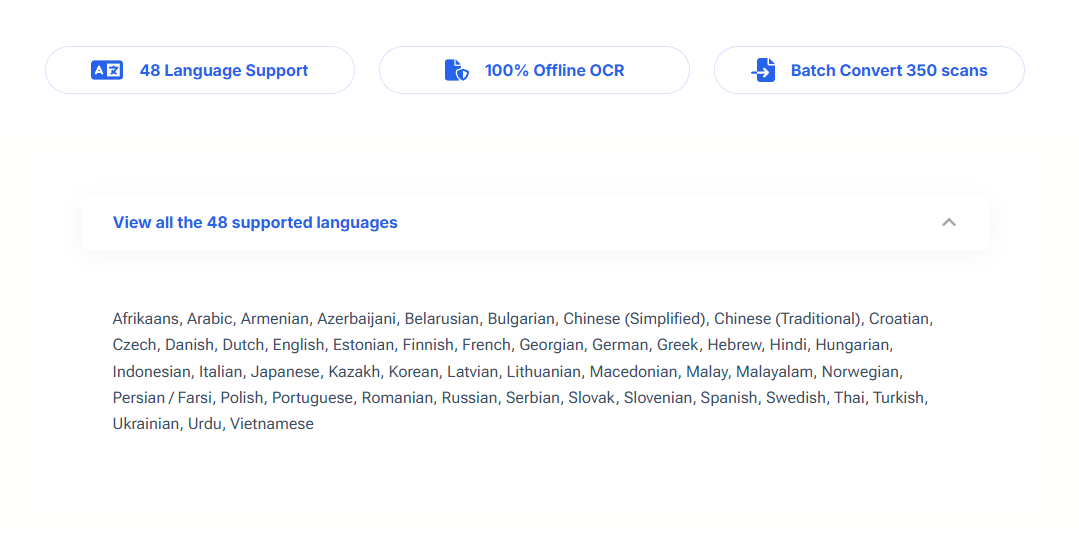1079x534 pixels.
Task: Click 'Hungarian' in the language list
Action: (853, 345)
